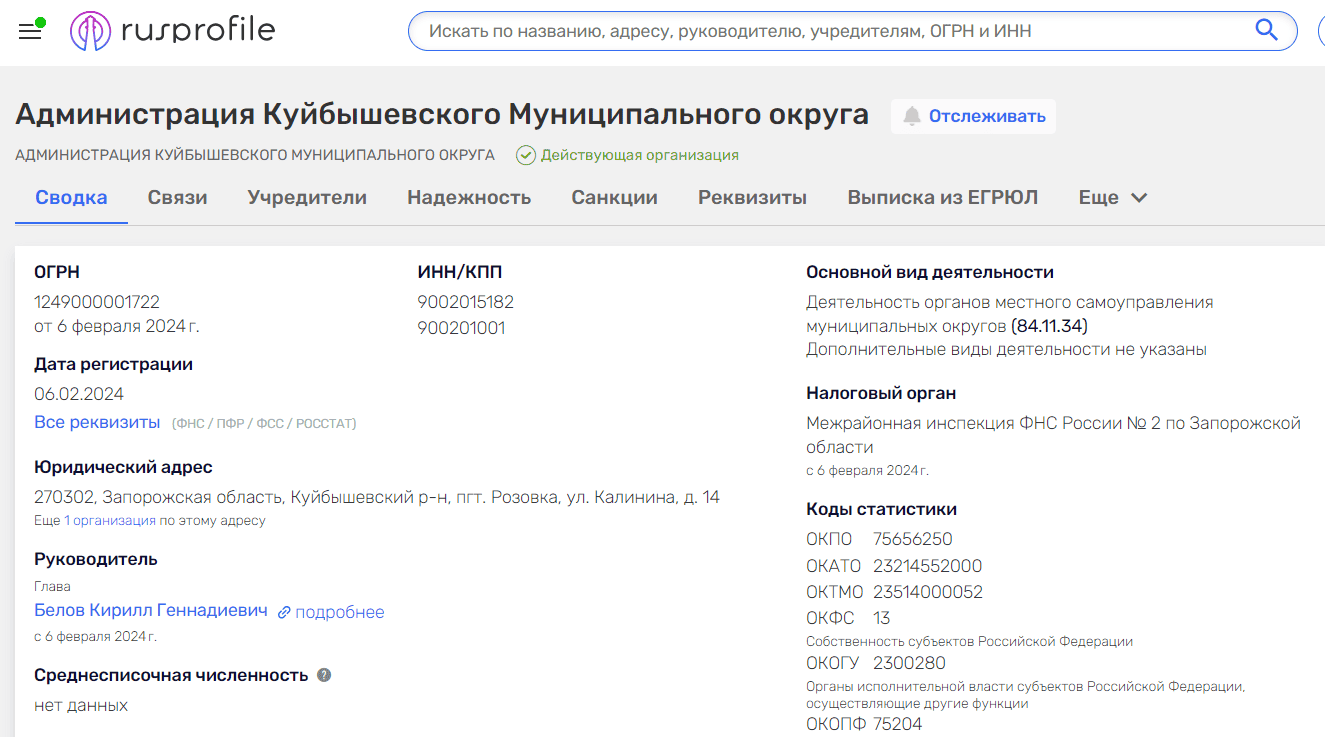Click the green checkmark status icon
Viewport: 1325px width, 737px height.
526,155
